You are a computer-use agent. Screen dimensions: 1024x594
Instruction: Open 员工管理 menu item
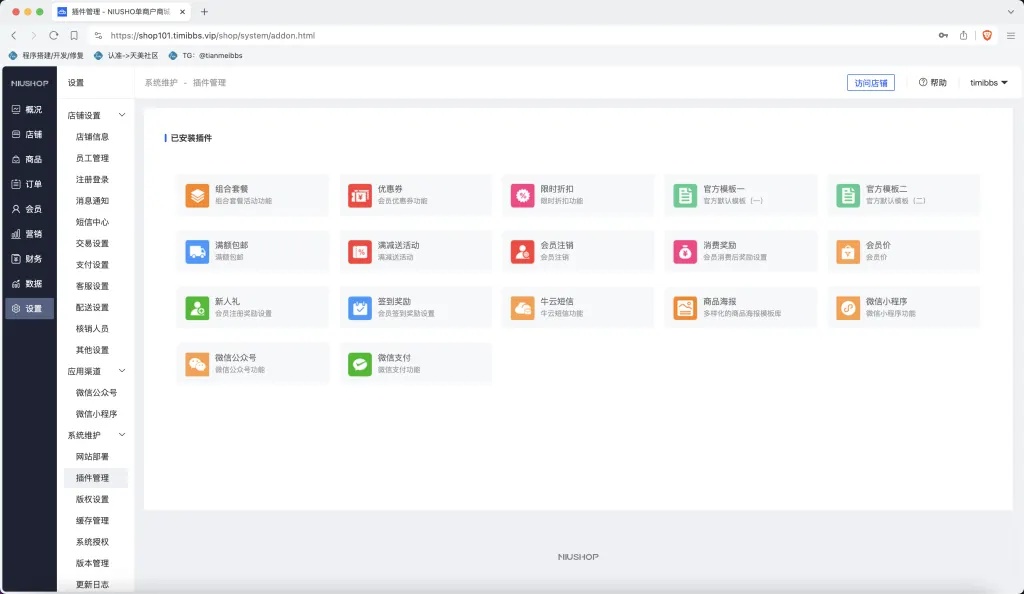(x=92, y=158)
